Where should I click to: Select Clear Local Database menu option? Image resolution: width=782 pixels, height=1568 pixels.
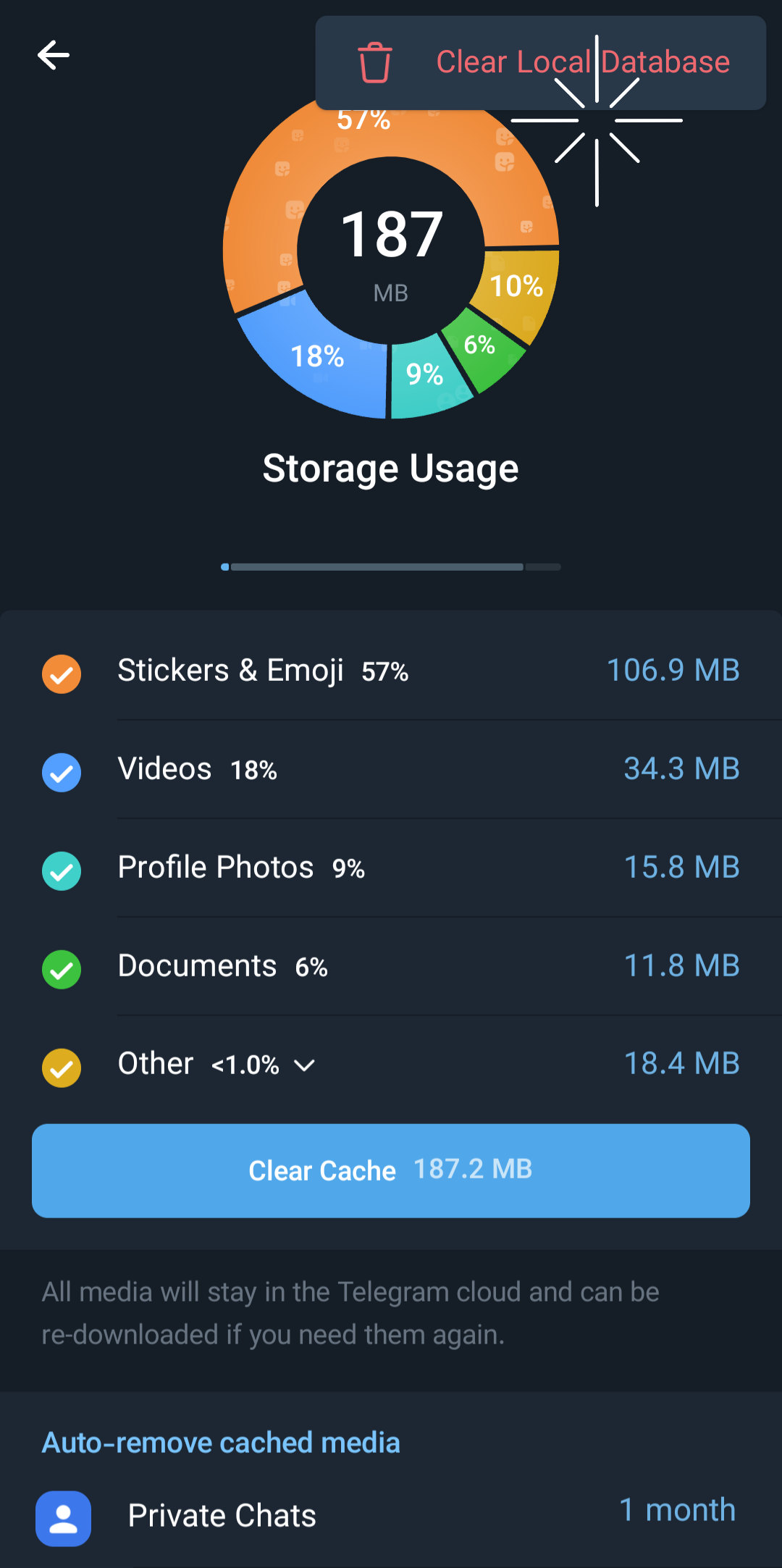(x=582, y=63)
